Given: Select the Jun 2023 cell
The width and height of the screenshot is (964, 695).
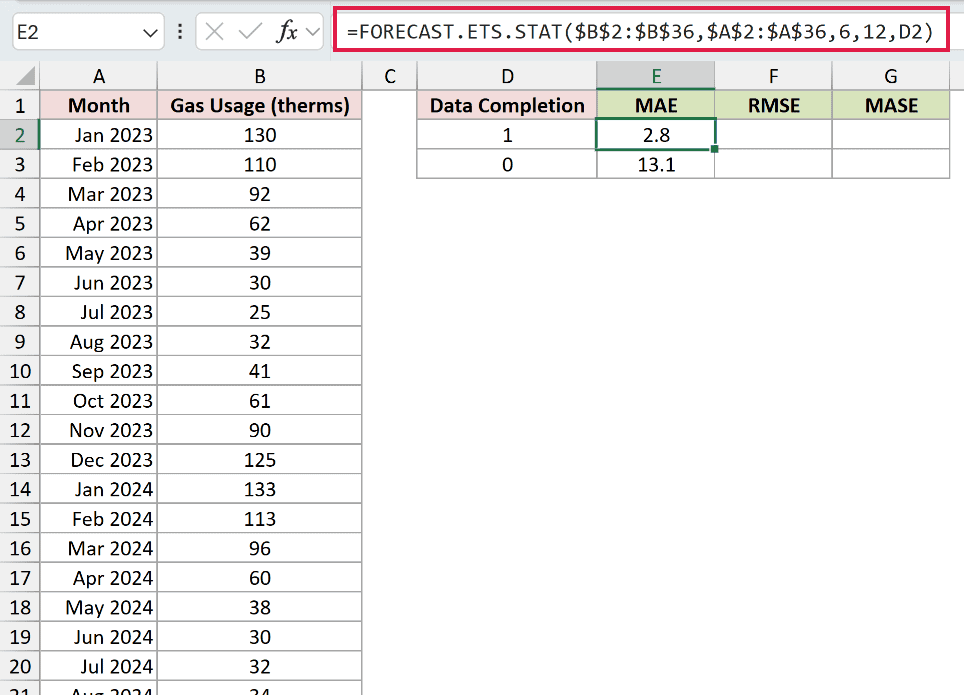Looking at the screenshot, I should [x=98, y=282].
